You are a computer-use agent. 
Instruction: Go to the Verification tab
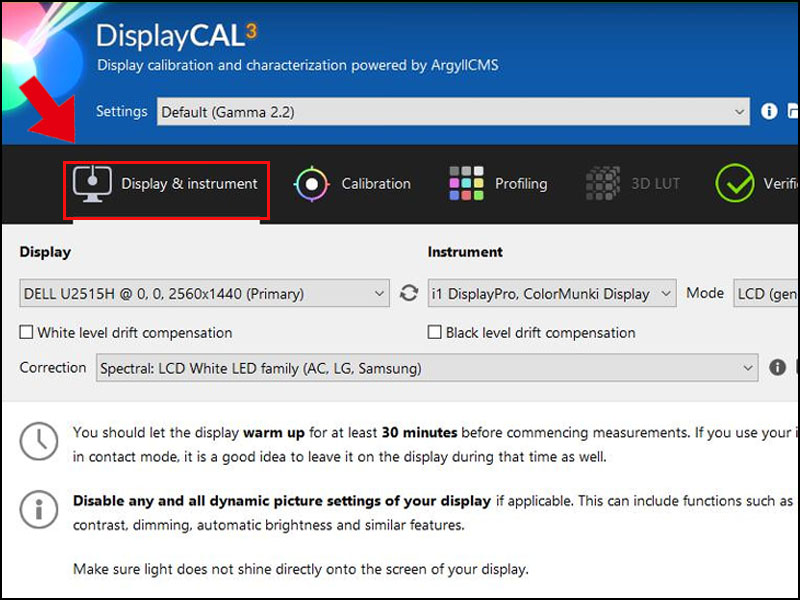tap(757, 184)
